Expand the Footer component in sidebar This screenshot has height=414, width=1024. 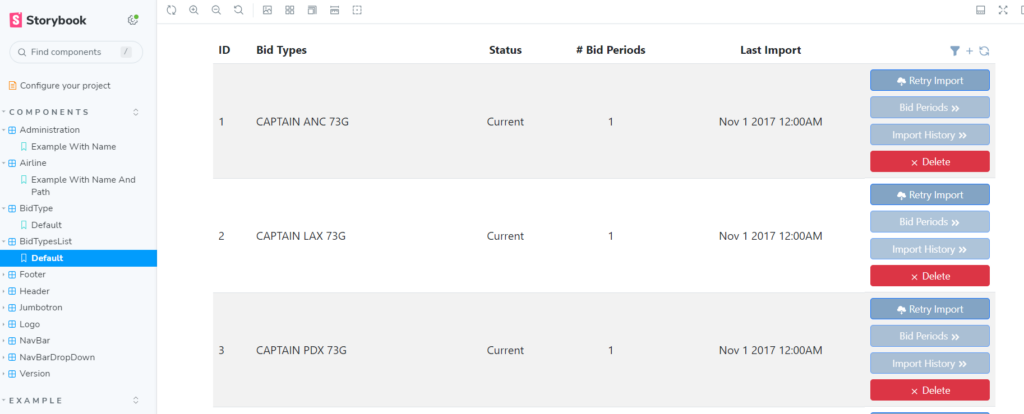(32, 274)
